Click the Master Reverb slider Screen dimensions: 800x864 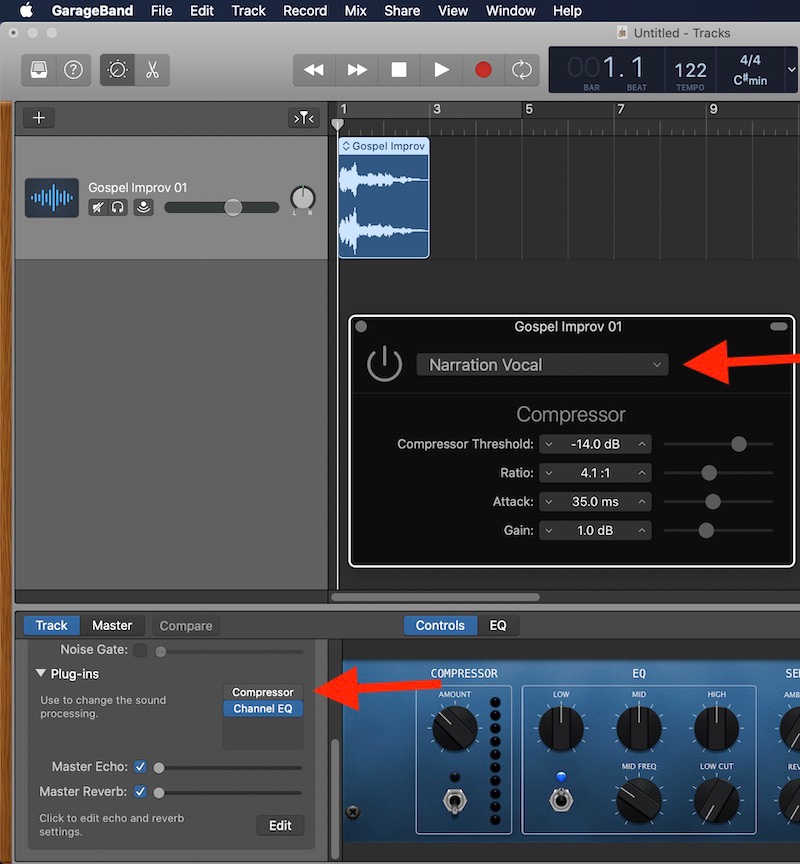click(228, 792)
